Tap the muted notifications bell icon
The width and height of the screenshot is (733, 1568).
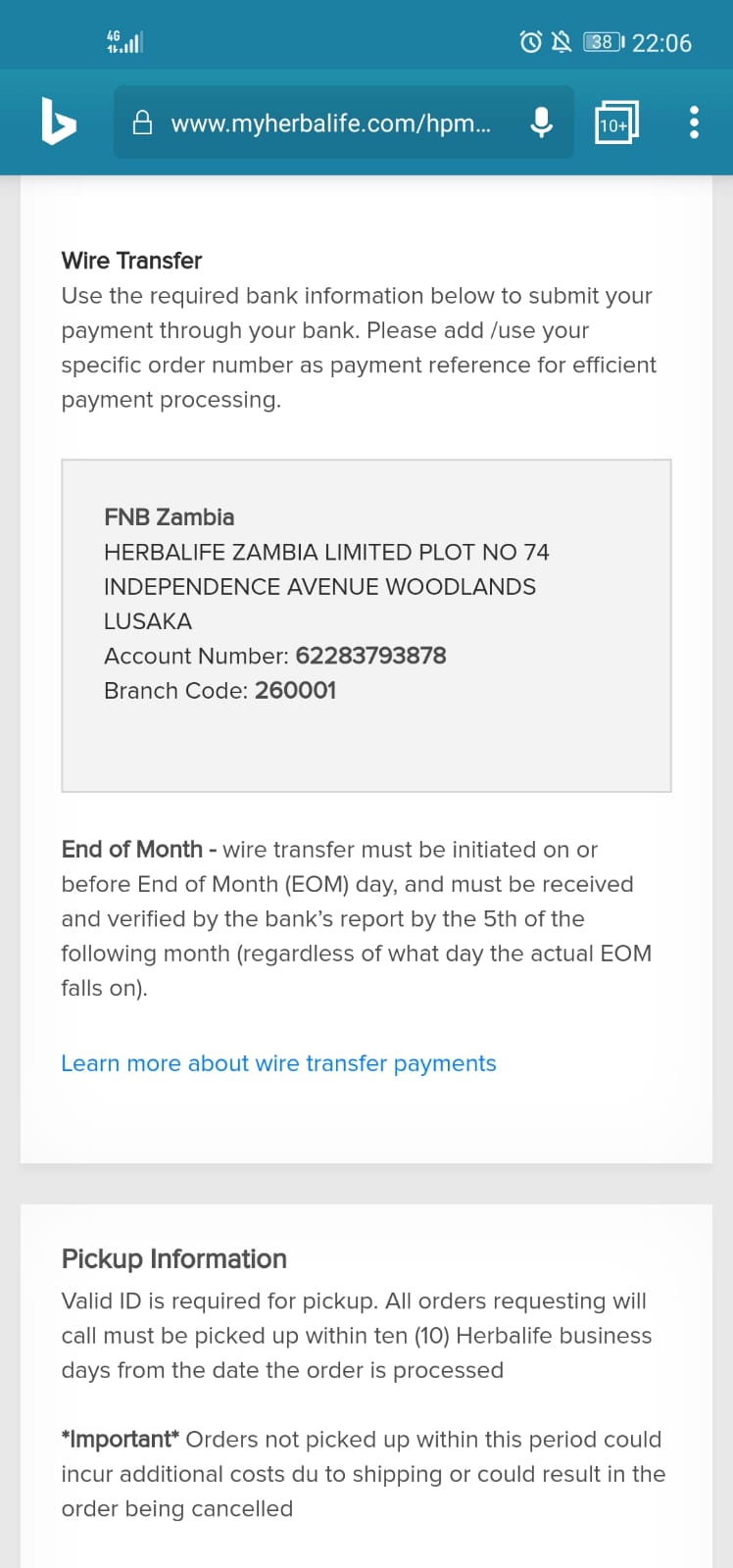(x=562, y=42)
